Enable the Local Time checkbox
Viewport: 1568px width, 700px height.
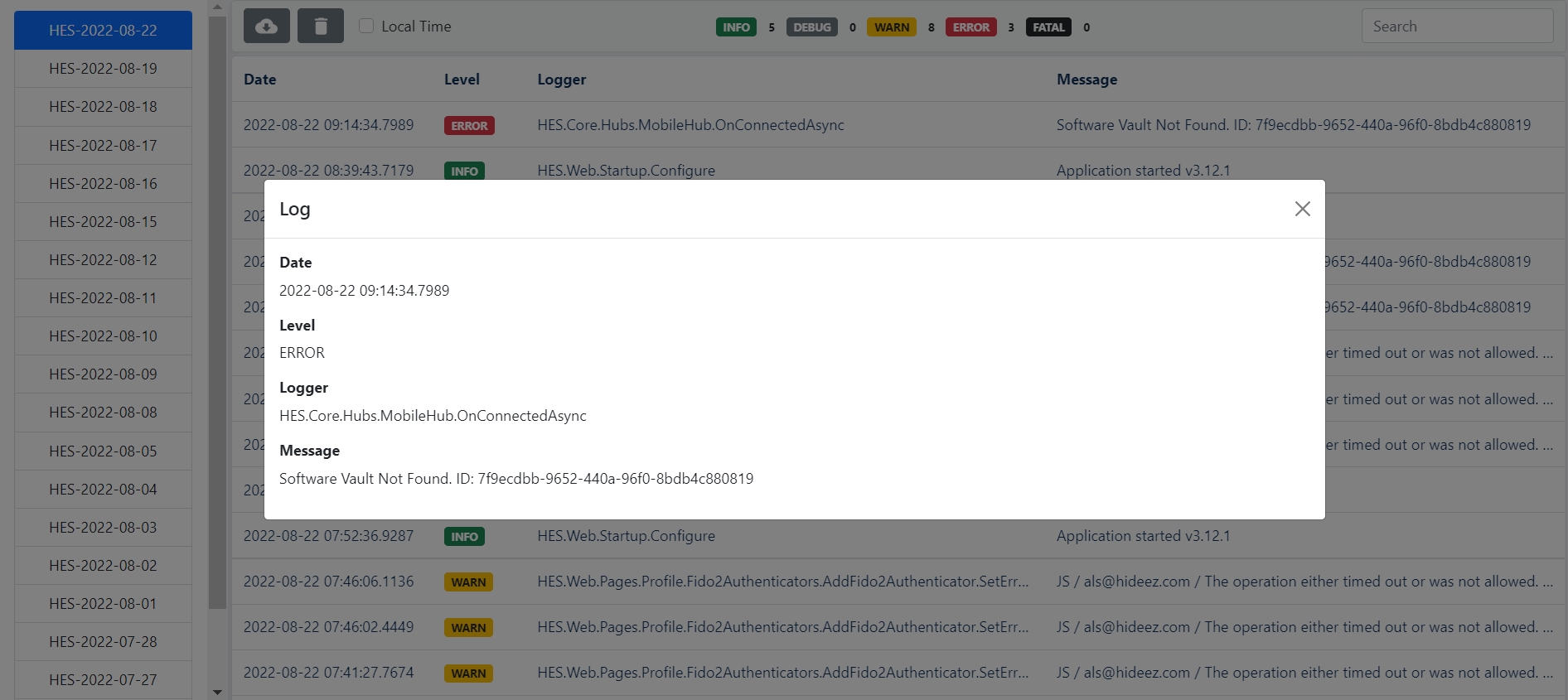[366, 26]
